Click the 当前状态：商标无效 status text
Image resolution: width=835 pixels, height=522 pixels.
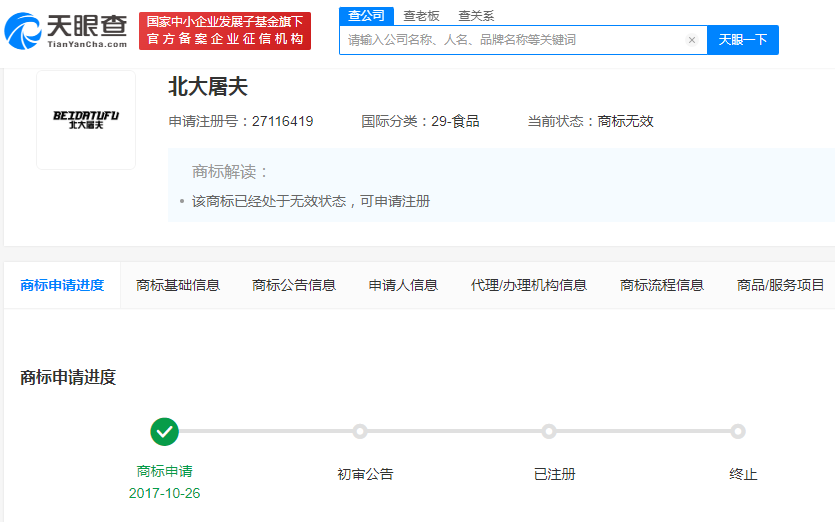(x=591, y=121)
